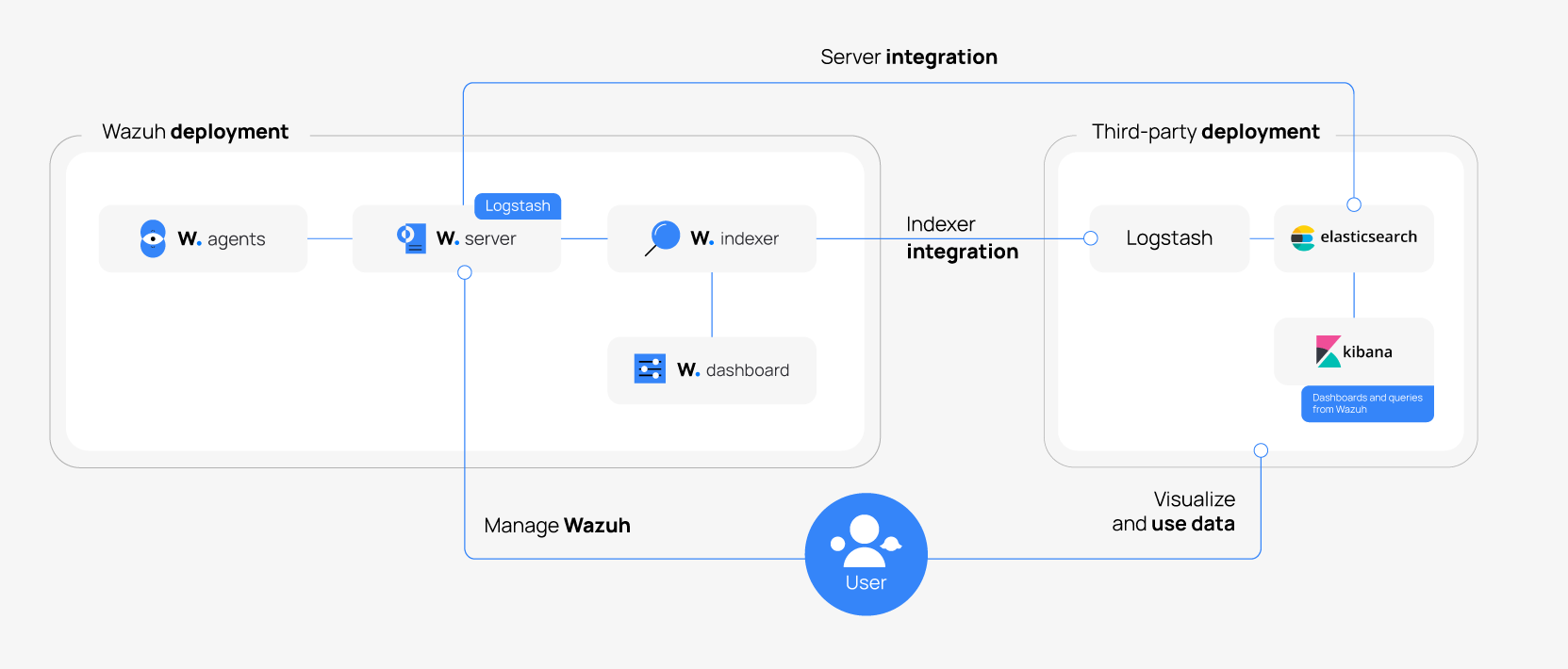Select the Wazuh deployment title
The image size is (1568, 669).
pyautogui.click(x=195, y=132)
